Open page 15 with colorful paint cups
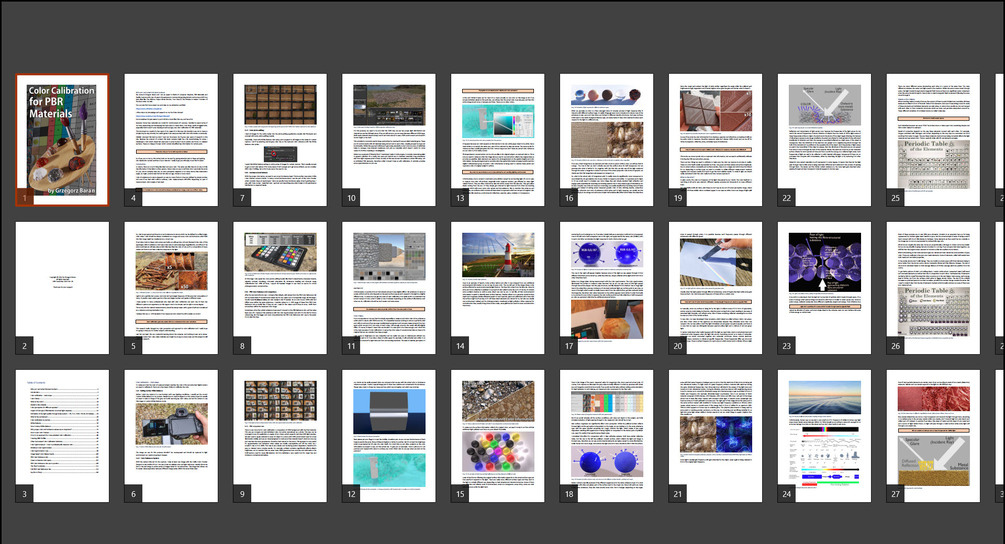1005x544 pixels. pos(498,436)
